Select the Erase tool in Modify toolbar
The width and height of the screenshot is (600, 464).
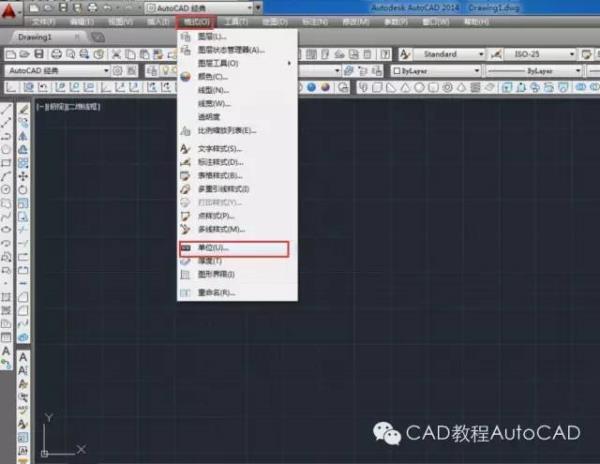[x=23, y=110]
